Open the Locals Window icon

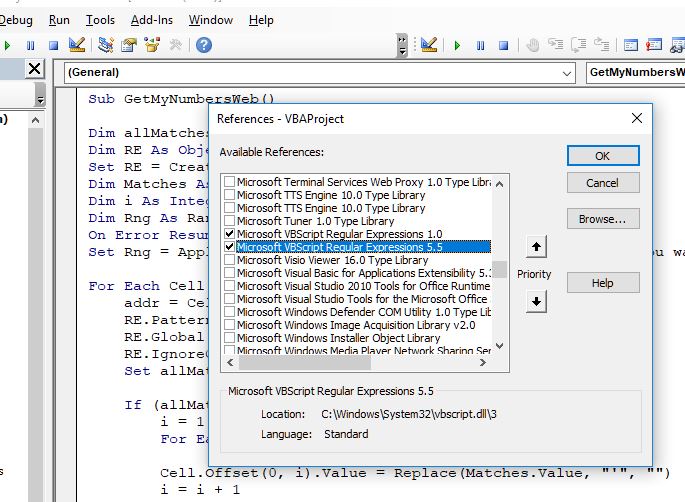tap(630, 45)
